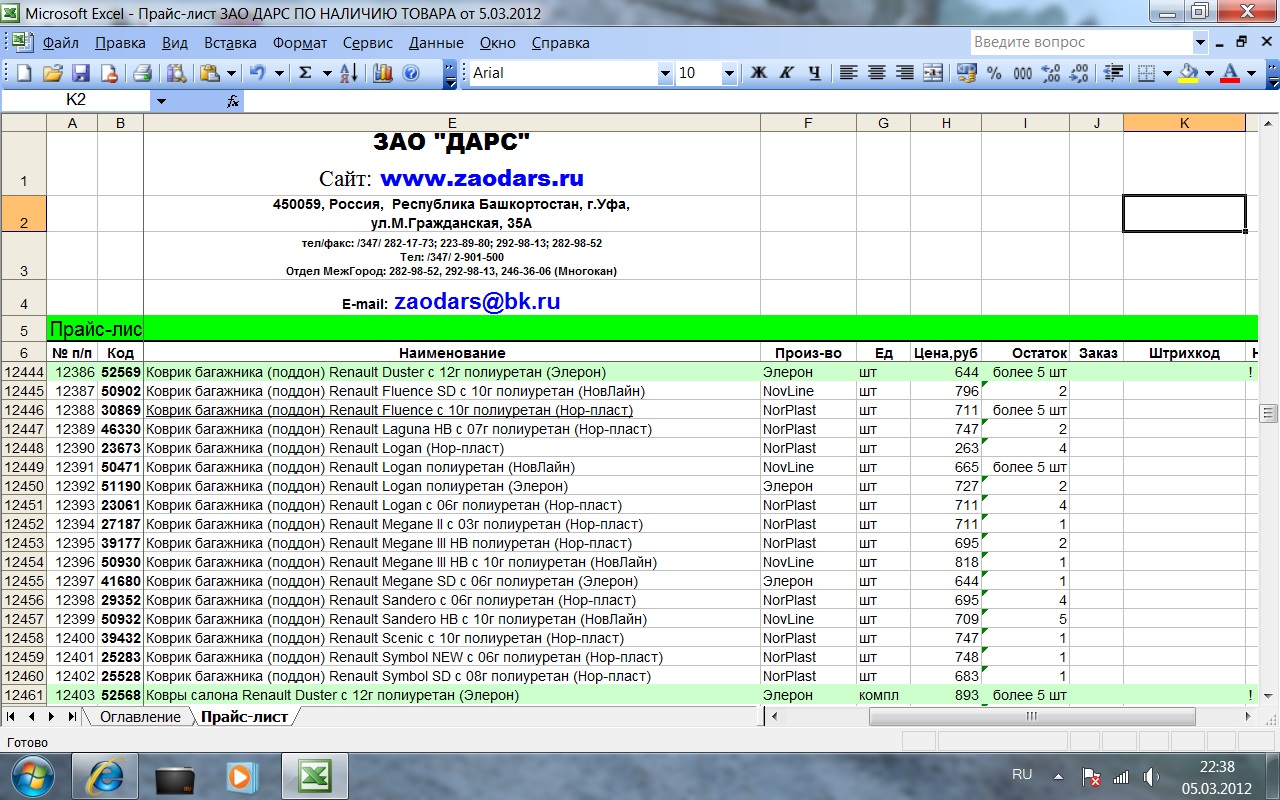
Task: Open a file with the folder icon
Action: 53,73
